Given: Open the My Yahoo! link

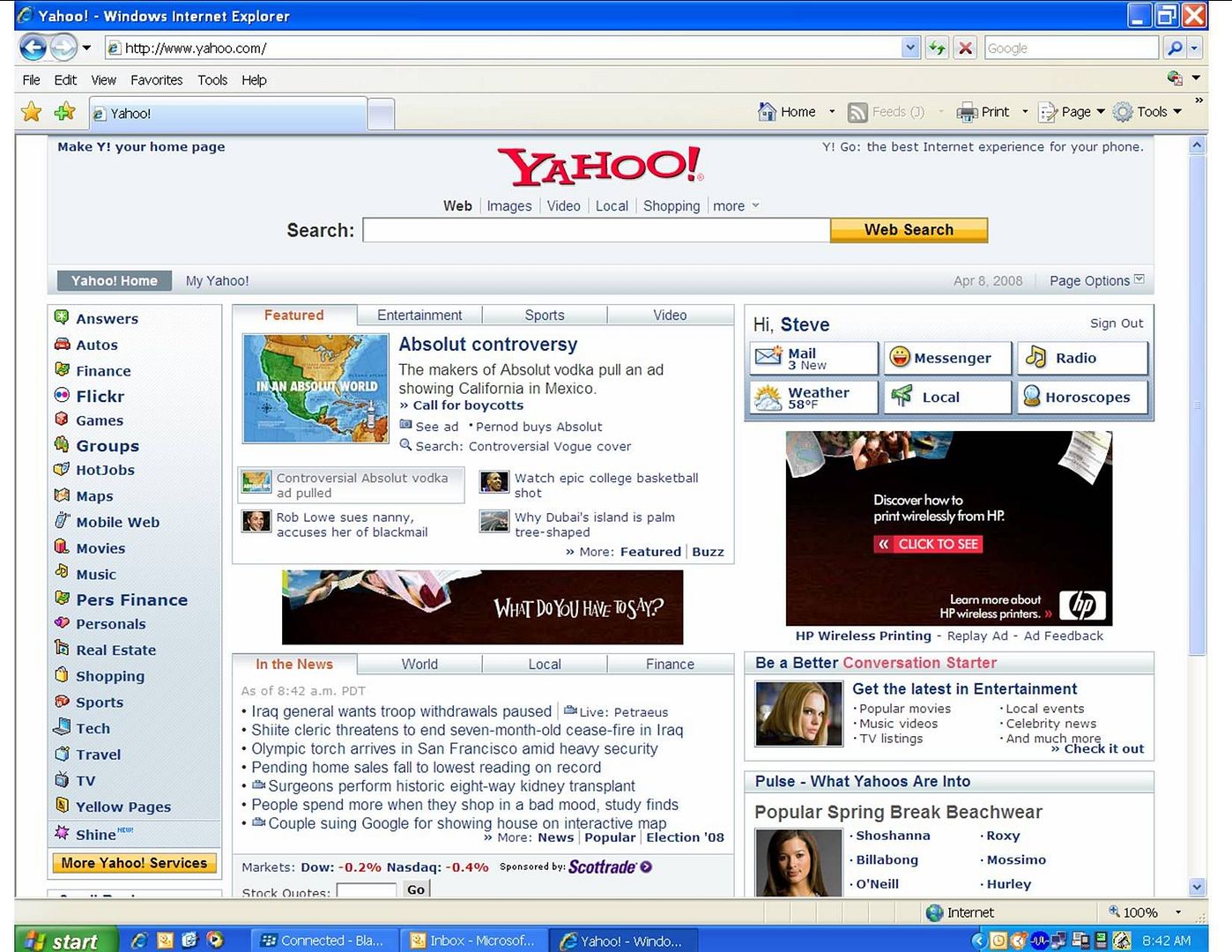Looking at the screenshot, I should 217,281.
